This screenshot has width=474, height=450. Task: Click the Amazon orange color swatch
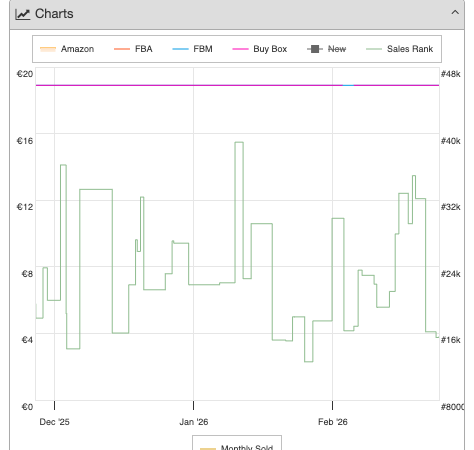pyautogui.click(x=48, y=49)
